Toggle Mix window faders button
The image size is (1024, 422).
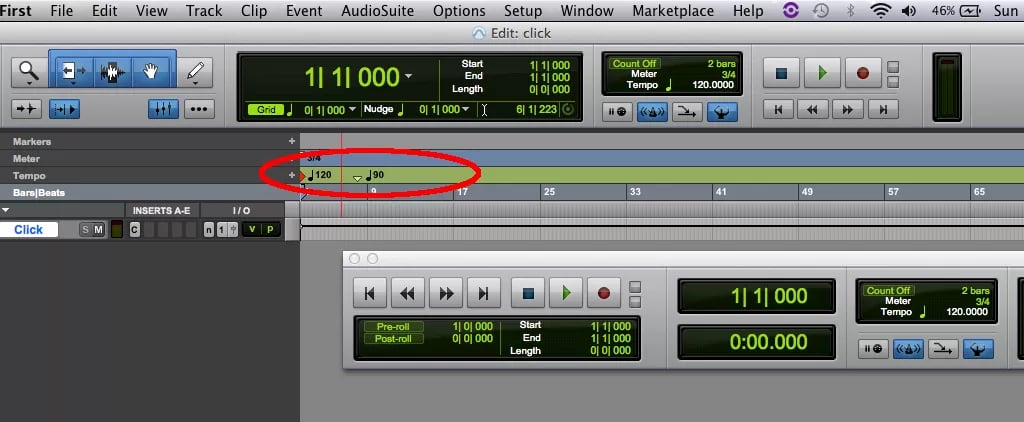click(163, 109)
